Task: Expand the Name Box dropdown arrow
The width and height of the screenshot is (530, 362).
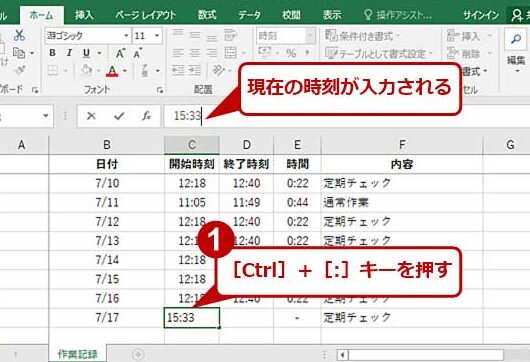Action: [x=46, y=116]
